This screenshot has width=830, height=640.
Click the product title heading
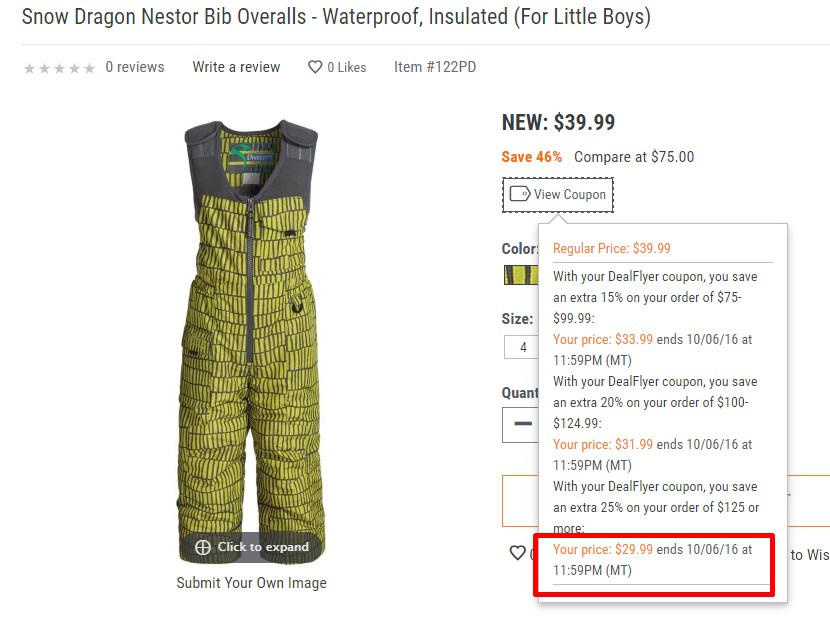[336, 17]
